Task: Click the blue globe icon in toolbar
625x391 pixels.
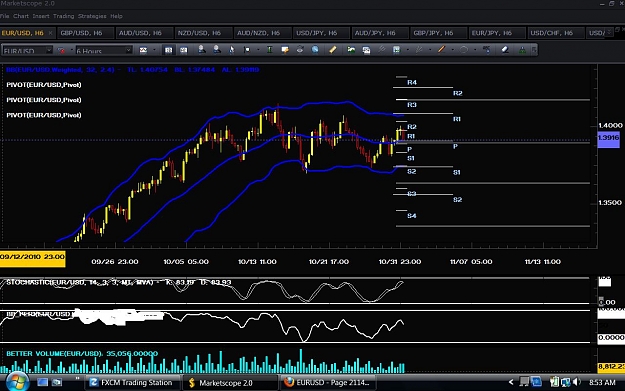Action: 315,49
